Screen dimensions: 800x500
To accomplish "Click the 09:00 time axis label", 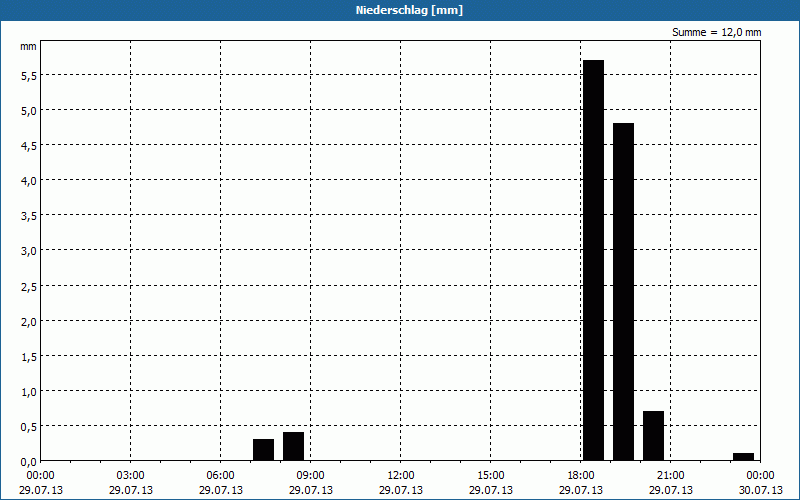I will click(x=311, y=475).
